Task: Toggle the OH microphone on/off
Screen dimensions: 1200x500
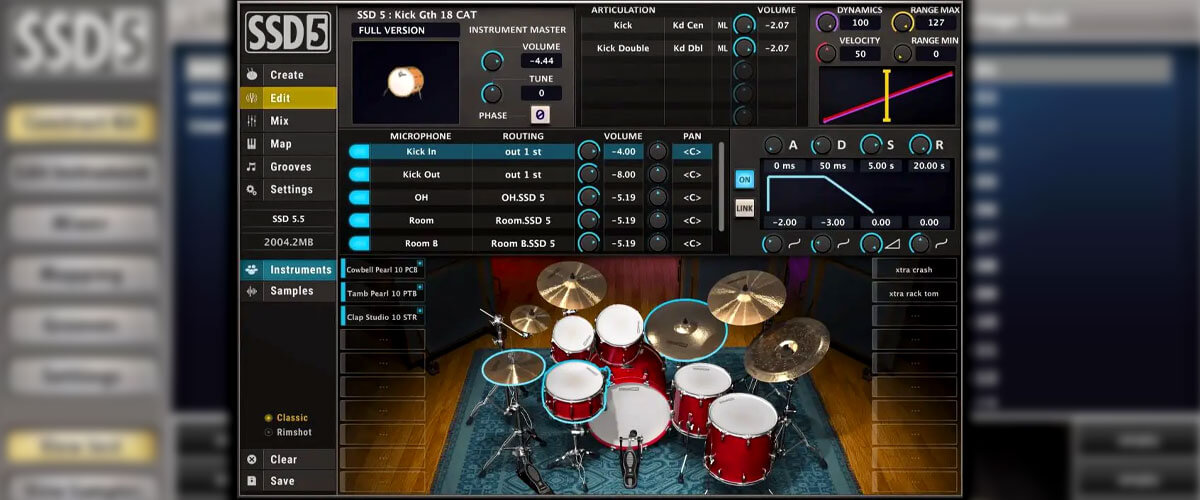Action: pyautogui.click(x=359, y=198)
